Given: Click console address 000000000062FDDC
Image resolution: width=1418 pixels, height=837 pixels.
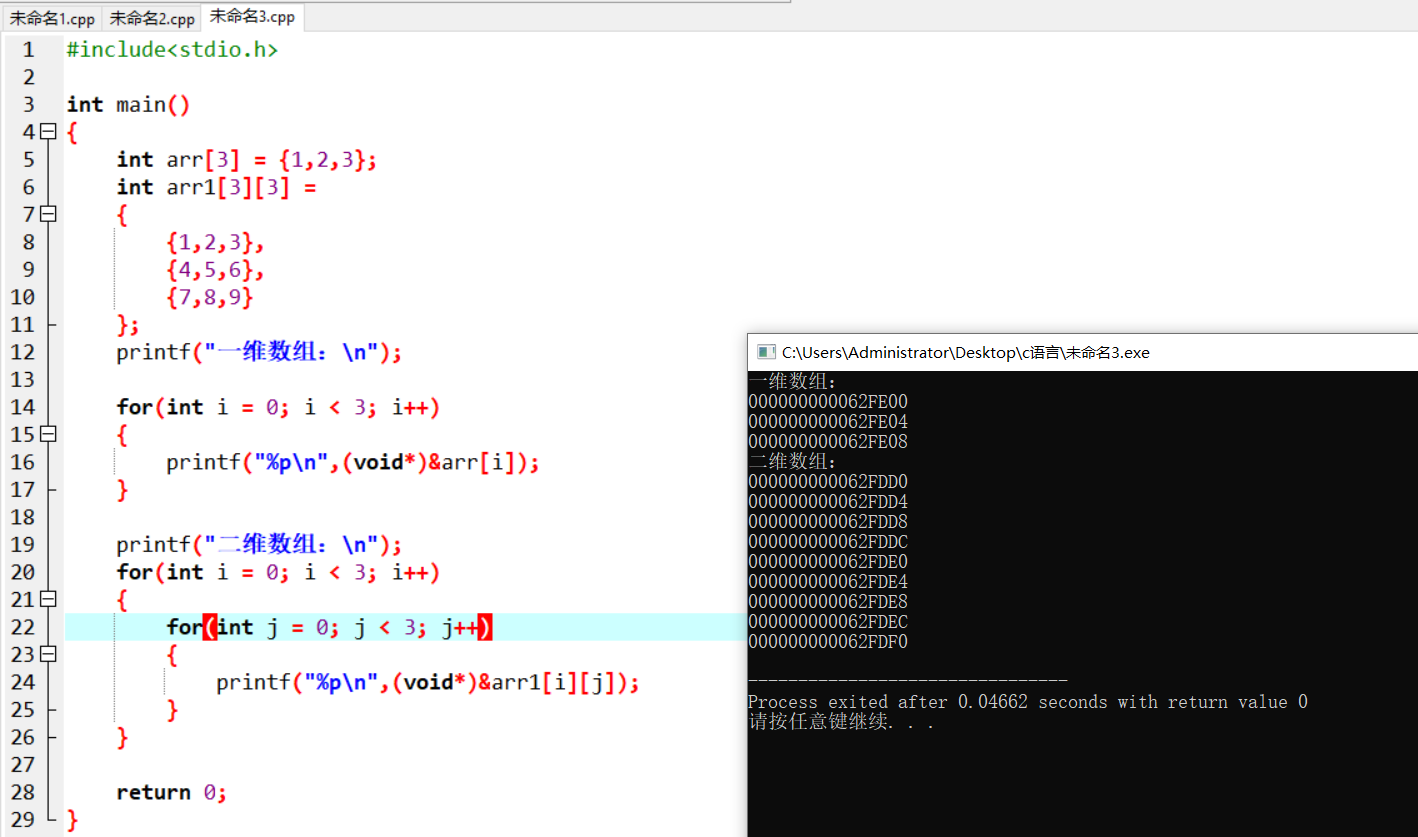Looking at the screenshot, I should (x=828, y=541).
